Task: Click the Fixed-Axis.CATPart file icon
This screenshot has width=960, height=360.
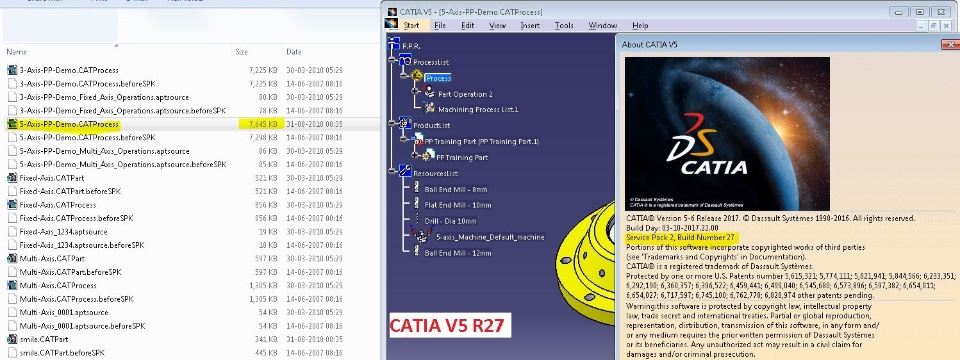Action: (12, 178)
